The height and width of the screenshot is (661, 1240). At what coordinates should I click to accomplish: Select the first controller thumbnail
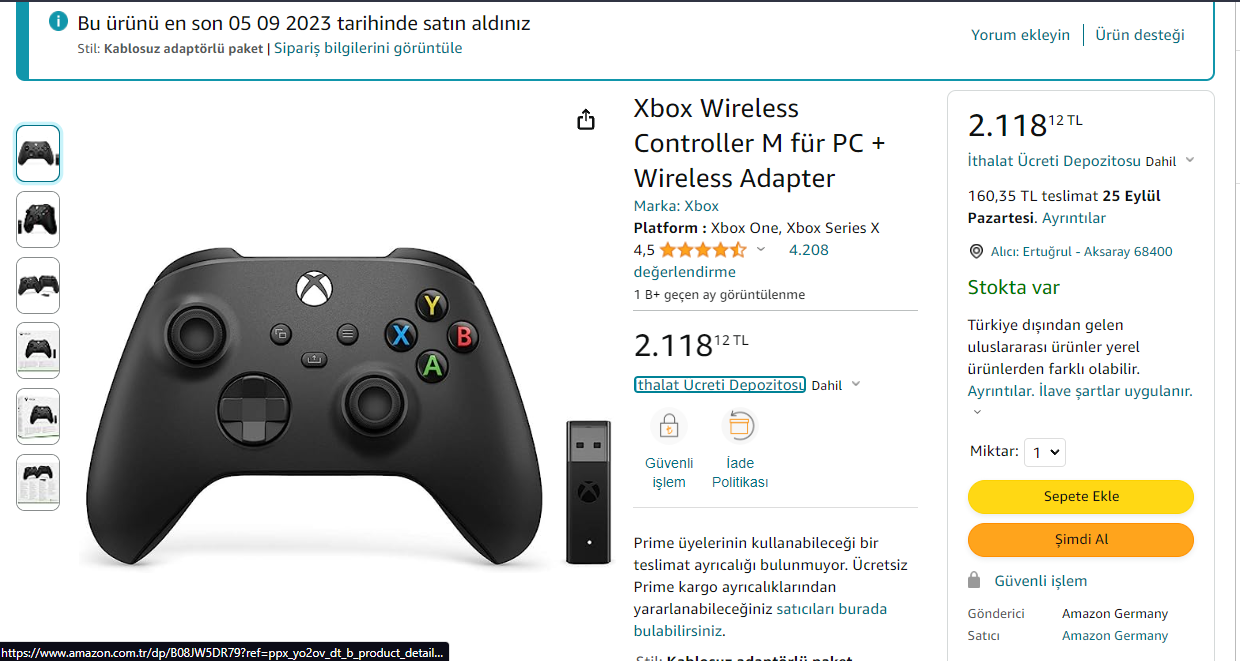(x=38, y=153)
